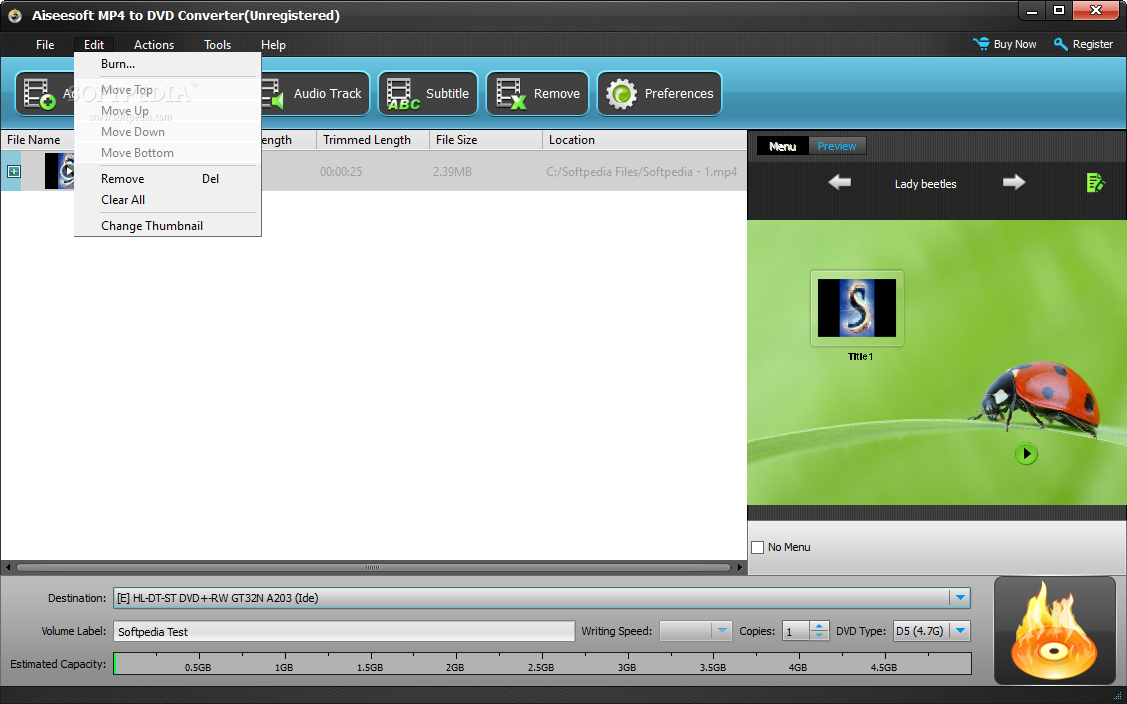Click the application logo icon in title bar

14,15
